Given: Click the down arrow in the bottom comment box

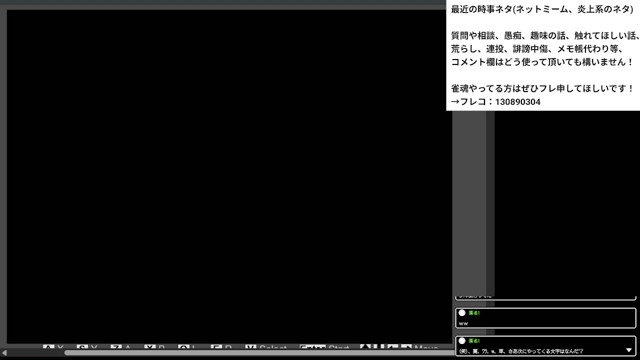Looking at the screenshot, I should (629, 350).
